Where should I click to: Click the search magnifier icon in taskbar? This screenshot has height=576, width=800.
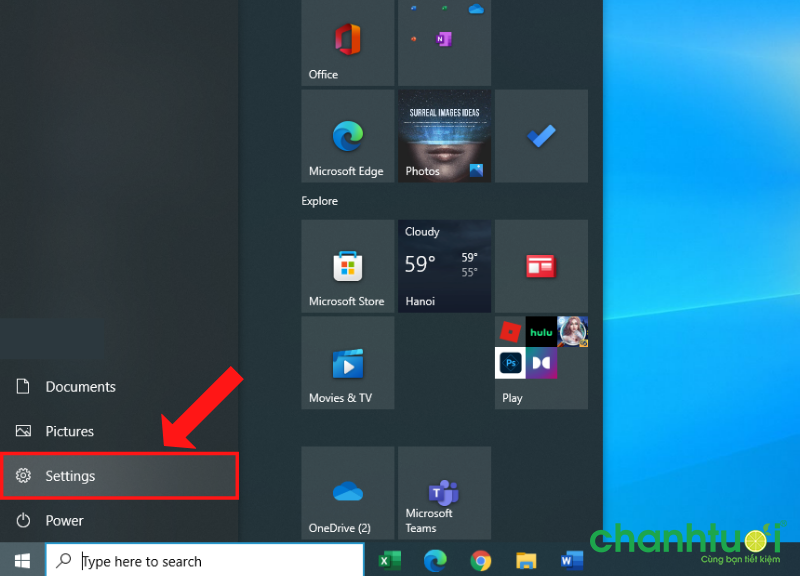pyautogui.click(x=64, y=560)
